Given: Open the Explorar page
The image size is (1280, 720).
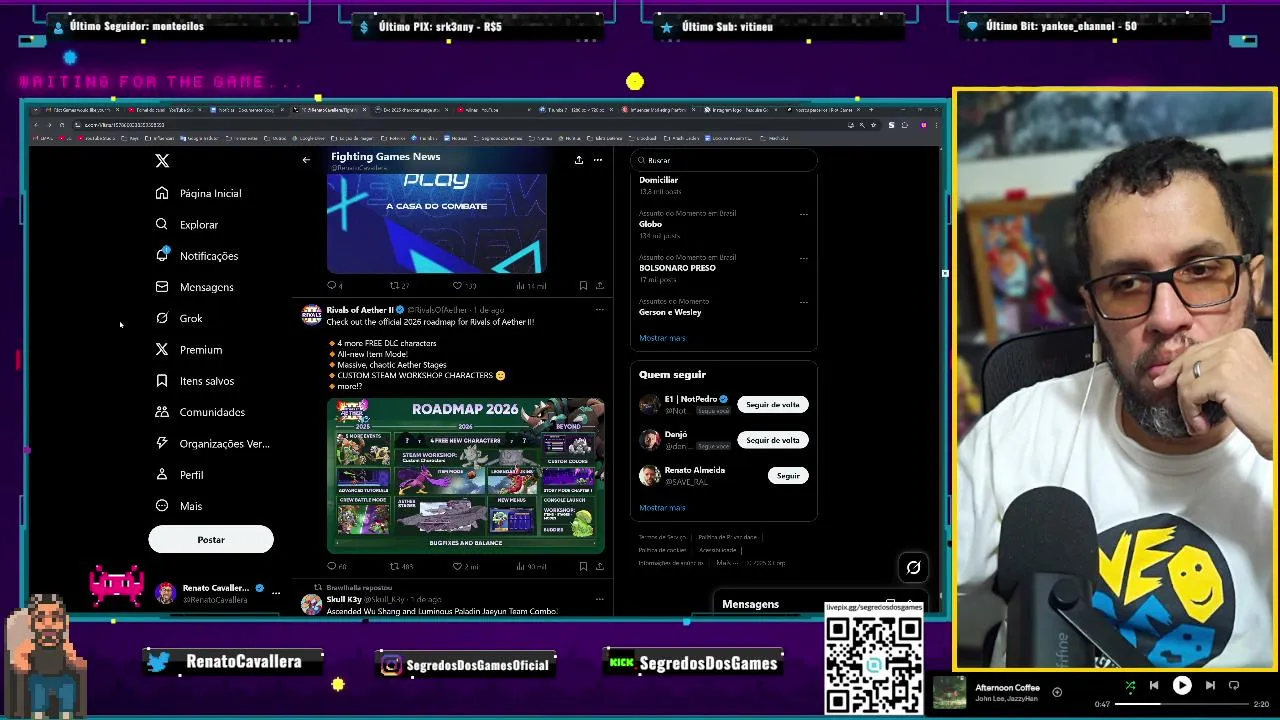Looking at the screenshot, I should (x=187, y=224).
